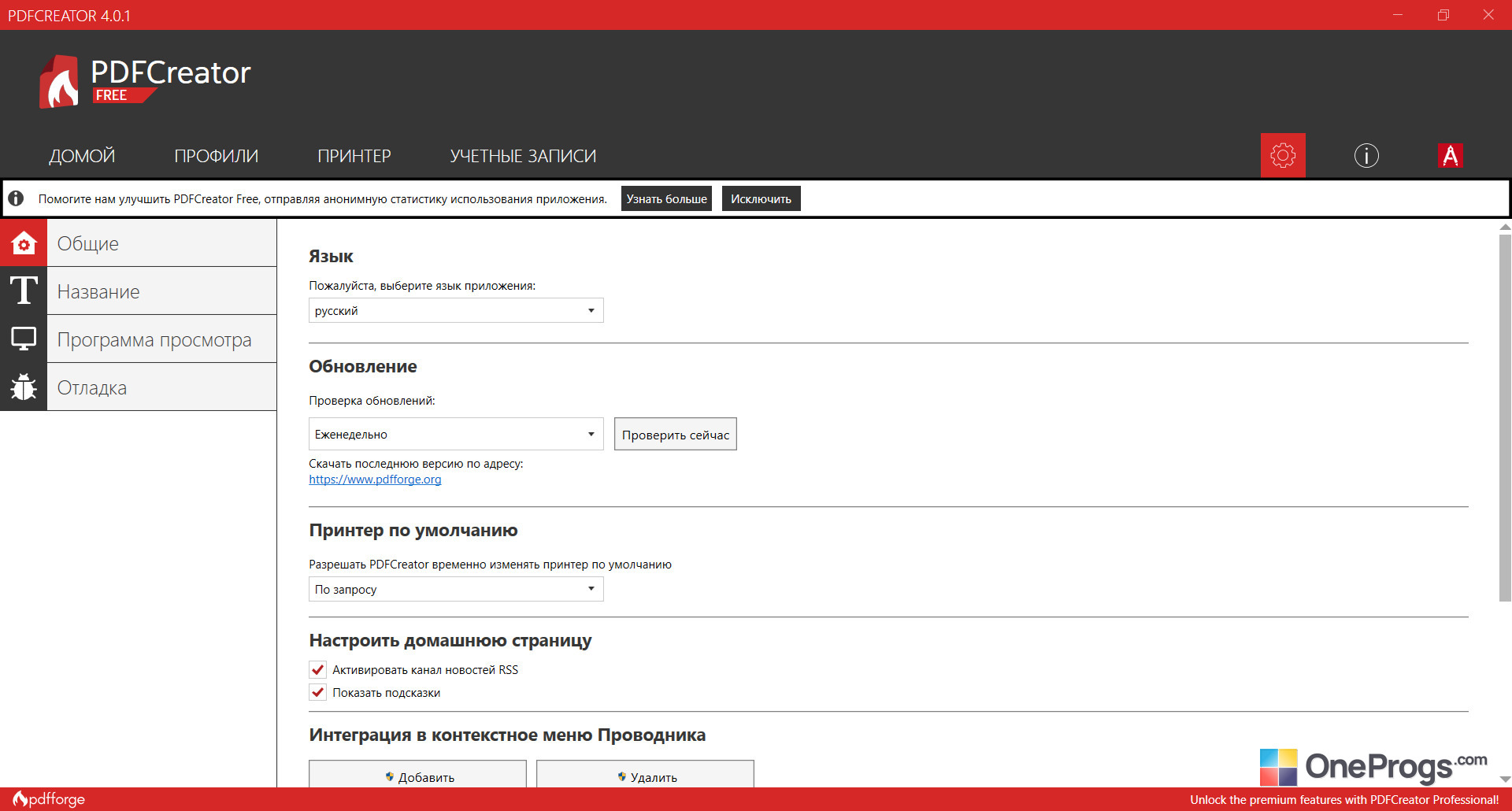1512x811 pixels.
Task: Open the https://www.pdfforge.org link
Action: [x=375, y=479]
